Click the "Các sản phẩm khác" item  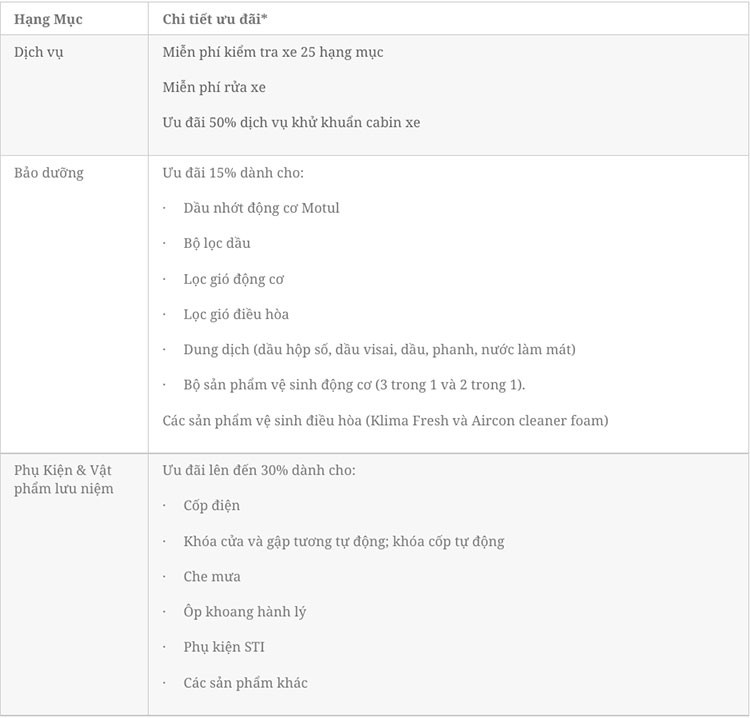point(245,683)
